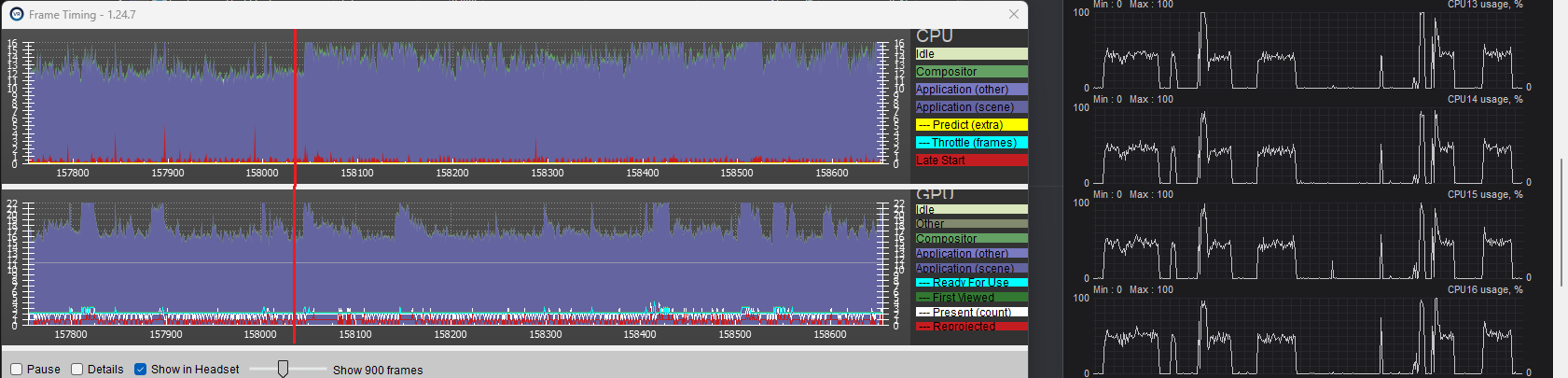Click the Other entry in GPU legend
Screen dimensions: 1568x378
[971, 224]
